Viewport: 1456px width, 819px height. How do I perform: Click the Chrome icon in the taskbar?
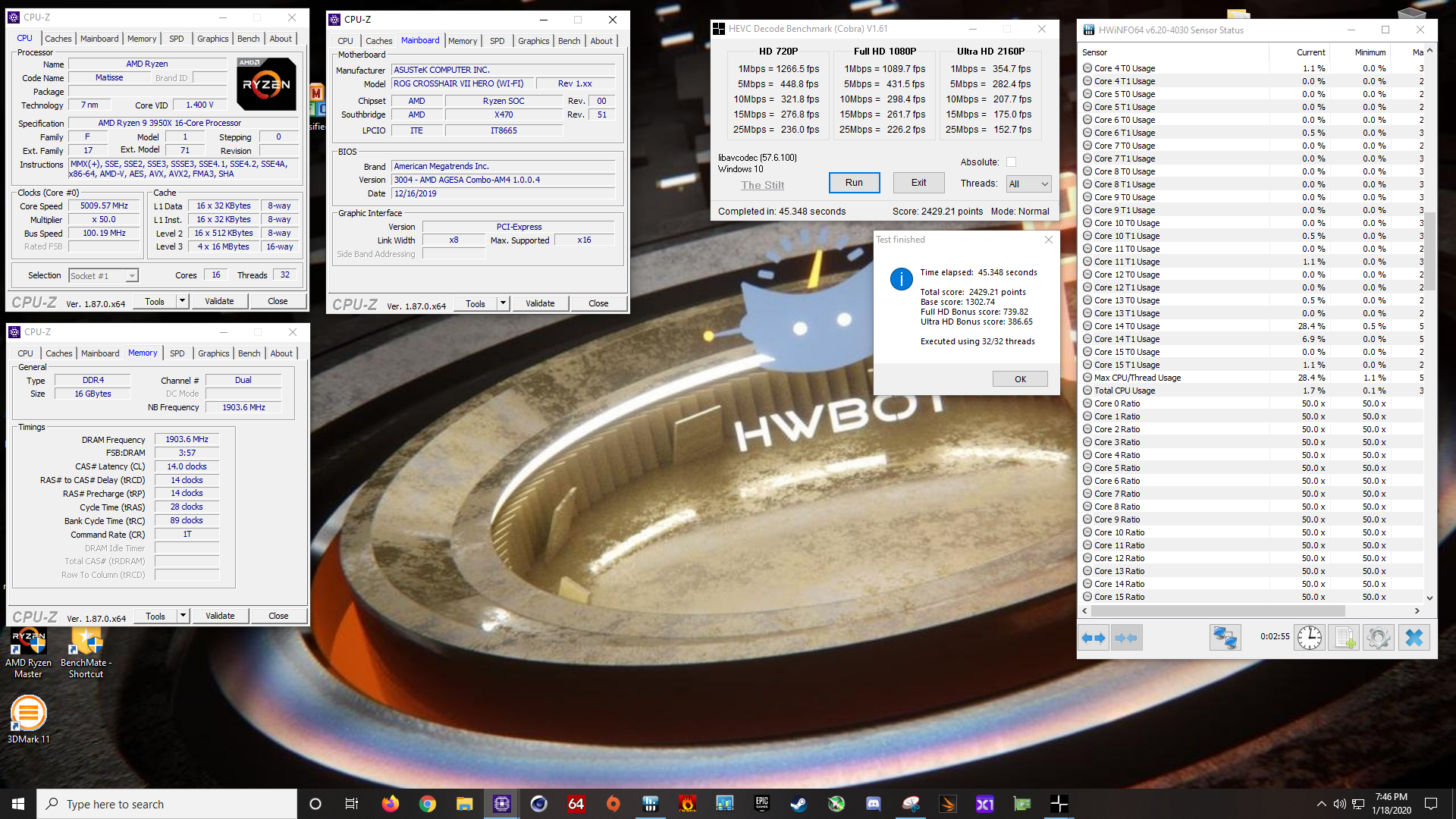428,804
